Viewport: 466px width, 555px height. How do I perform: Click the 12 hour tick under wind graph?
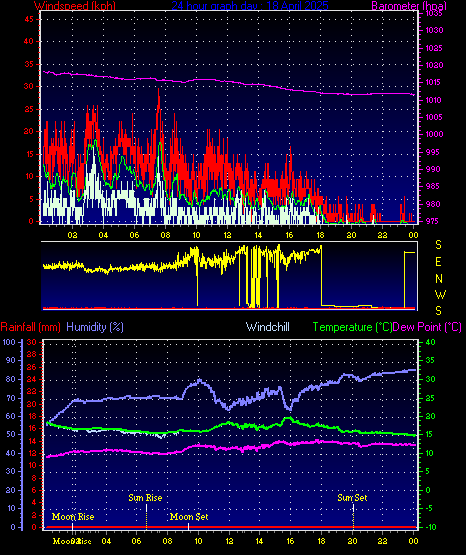pos(227,235)
